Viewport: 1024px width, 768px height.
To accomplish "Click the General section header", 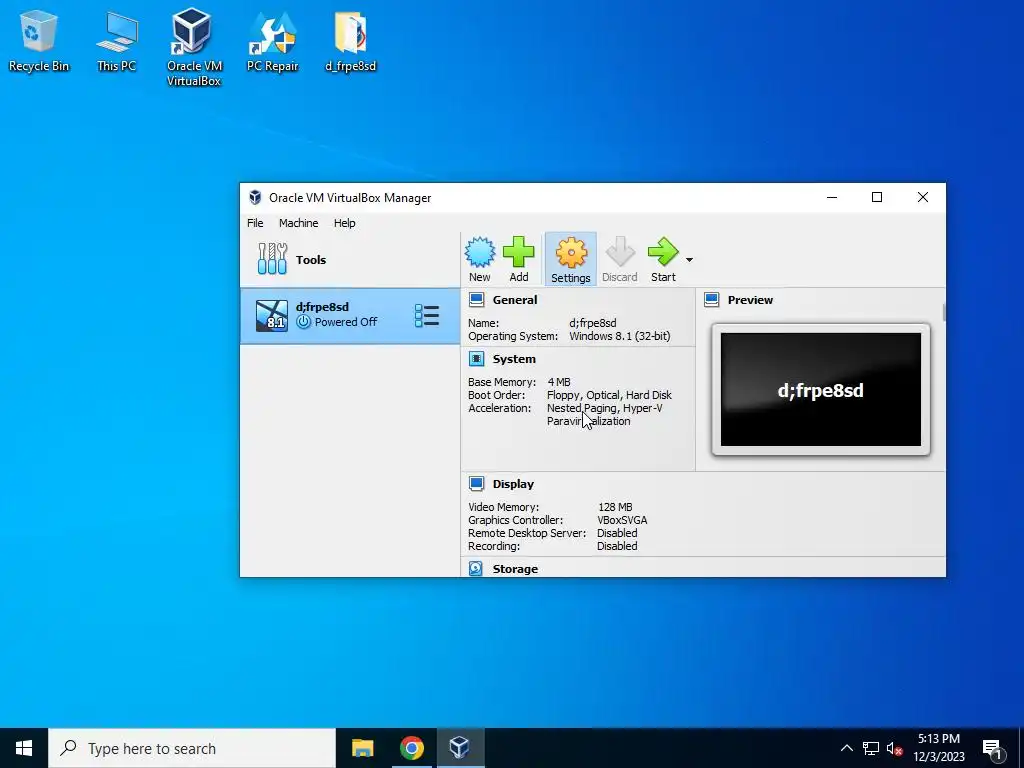I will [x=515, y=300].
